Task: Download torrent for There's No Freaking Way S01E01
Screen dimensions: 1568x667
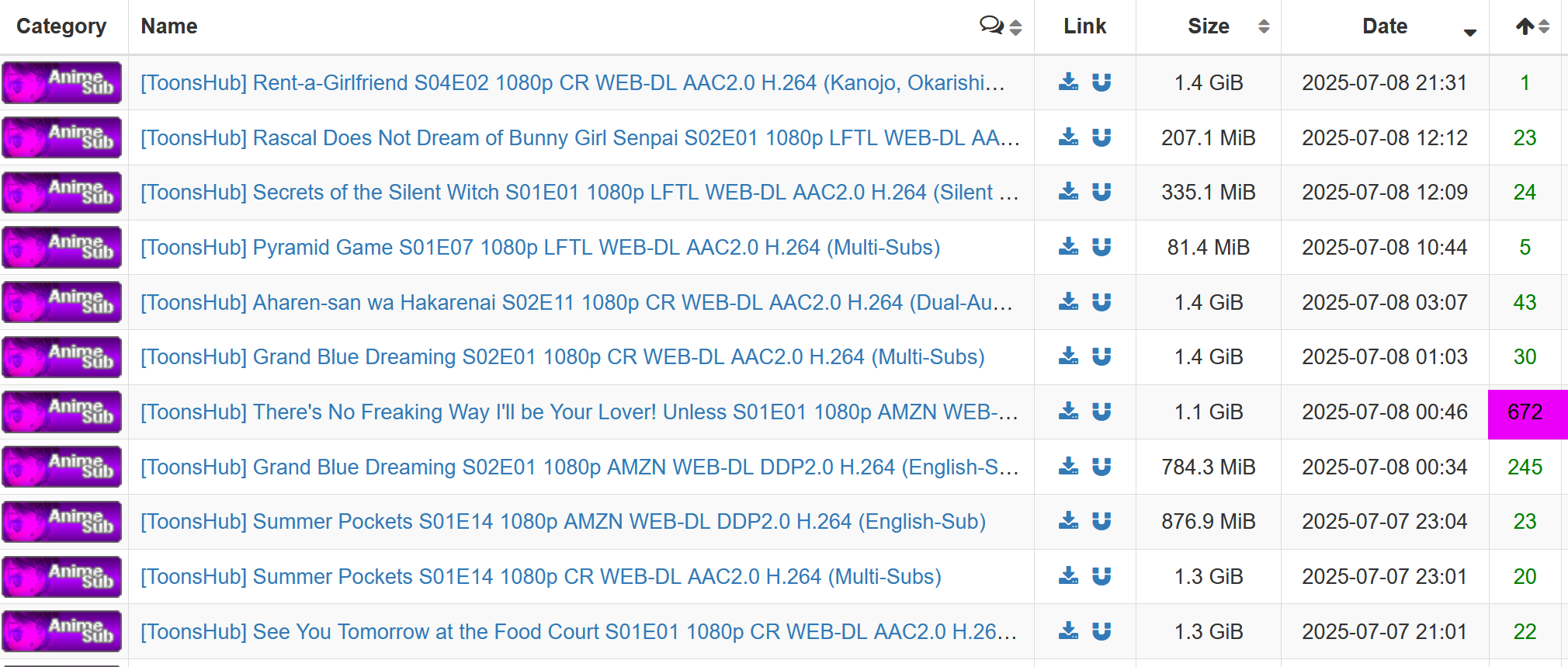Action: (x=1068, y=412)
